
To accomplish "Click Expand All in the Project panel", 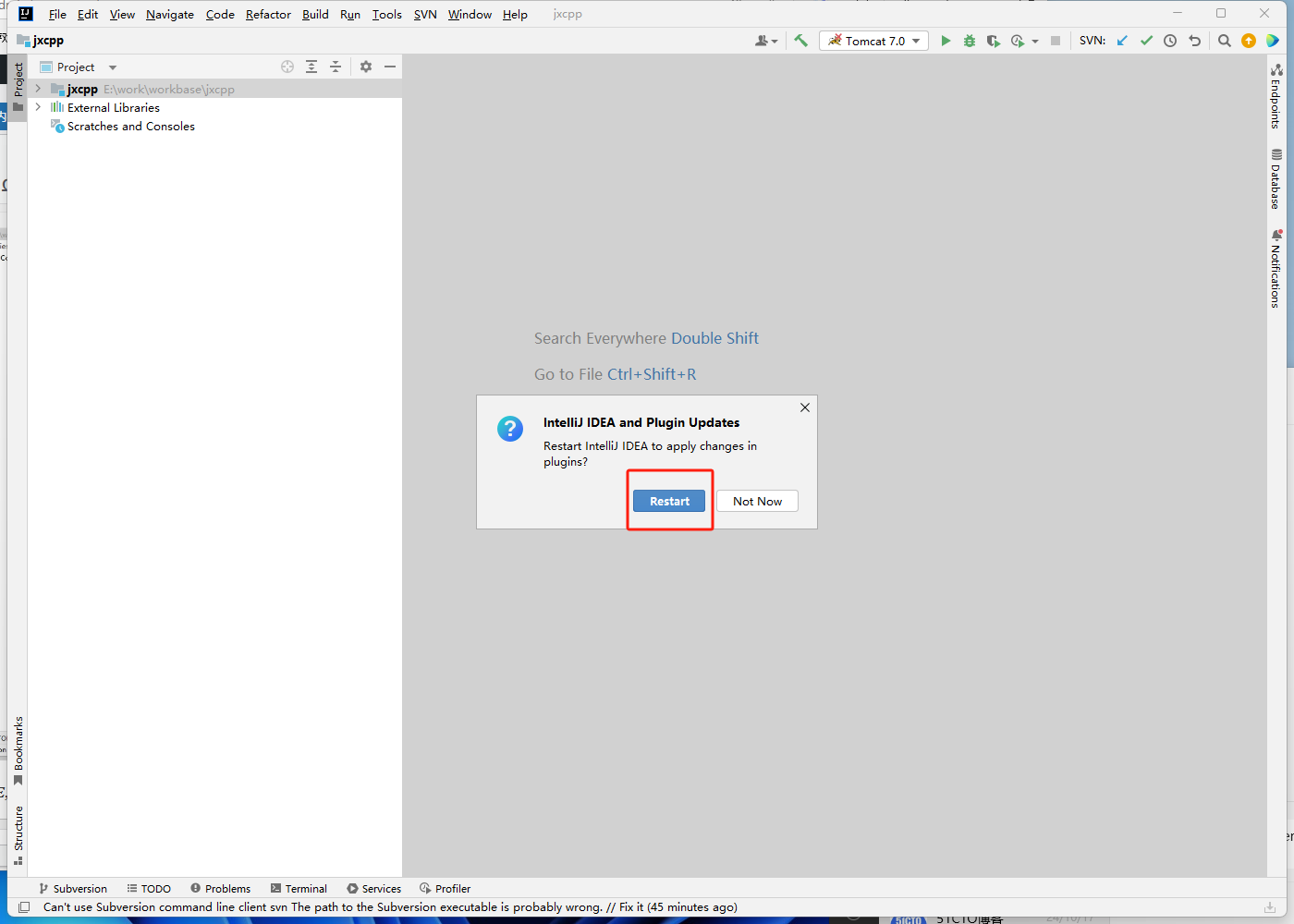I will pos(311,67).
